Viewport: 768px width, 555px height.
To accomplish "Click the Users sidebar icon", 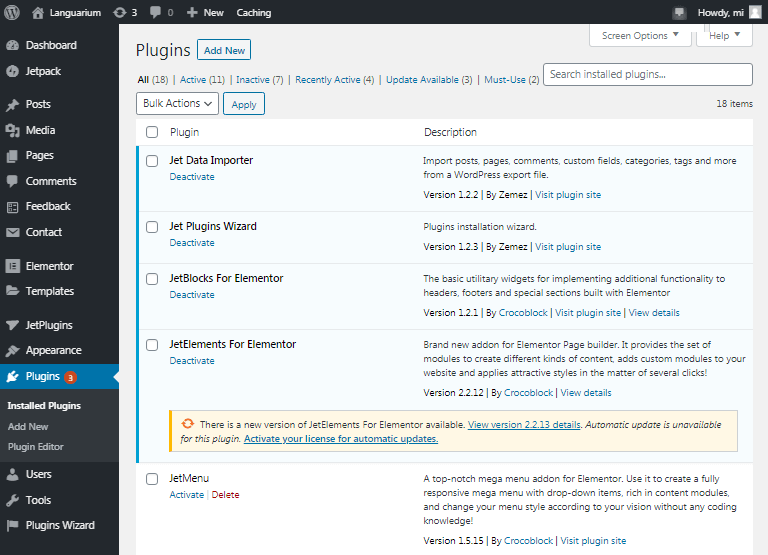I will pyautogui.click(x=13, y=474).
